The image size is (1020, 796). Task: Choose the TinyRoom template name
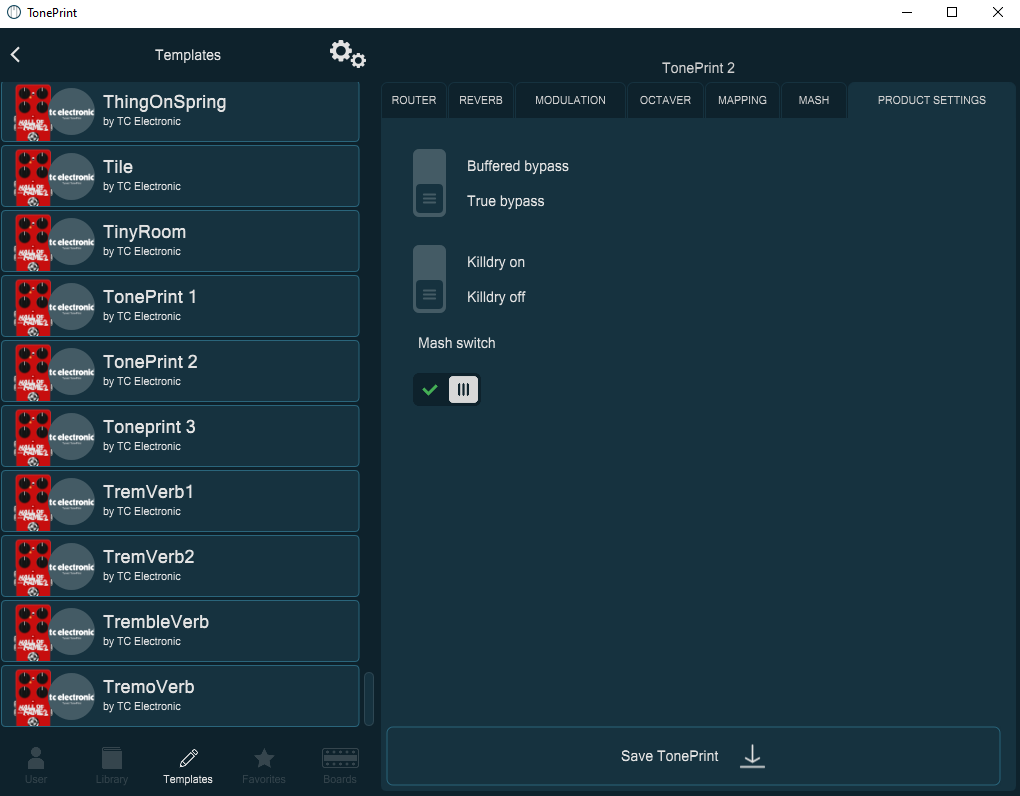144,232
